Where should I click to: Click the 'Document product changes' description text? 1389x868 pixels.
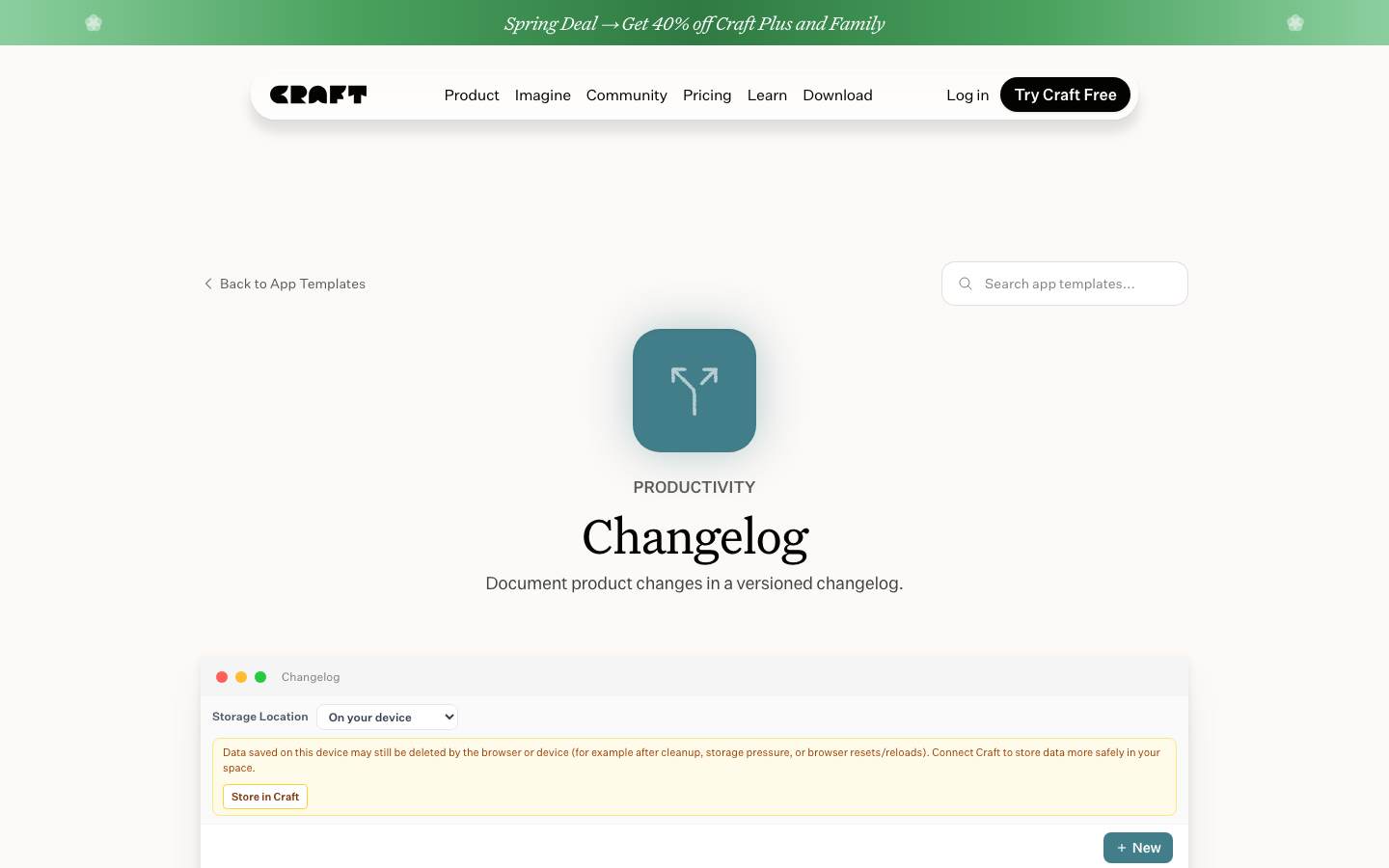(x=694, y=583)
